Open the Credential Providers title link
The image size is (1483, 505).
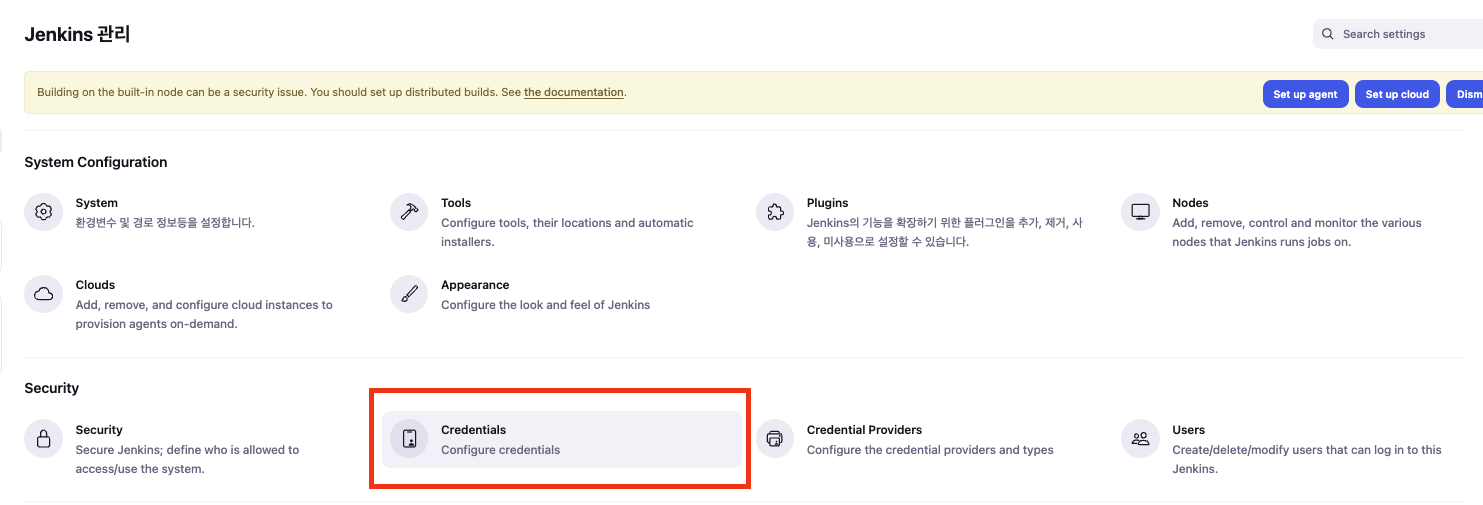(864, 430)
